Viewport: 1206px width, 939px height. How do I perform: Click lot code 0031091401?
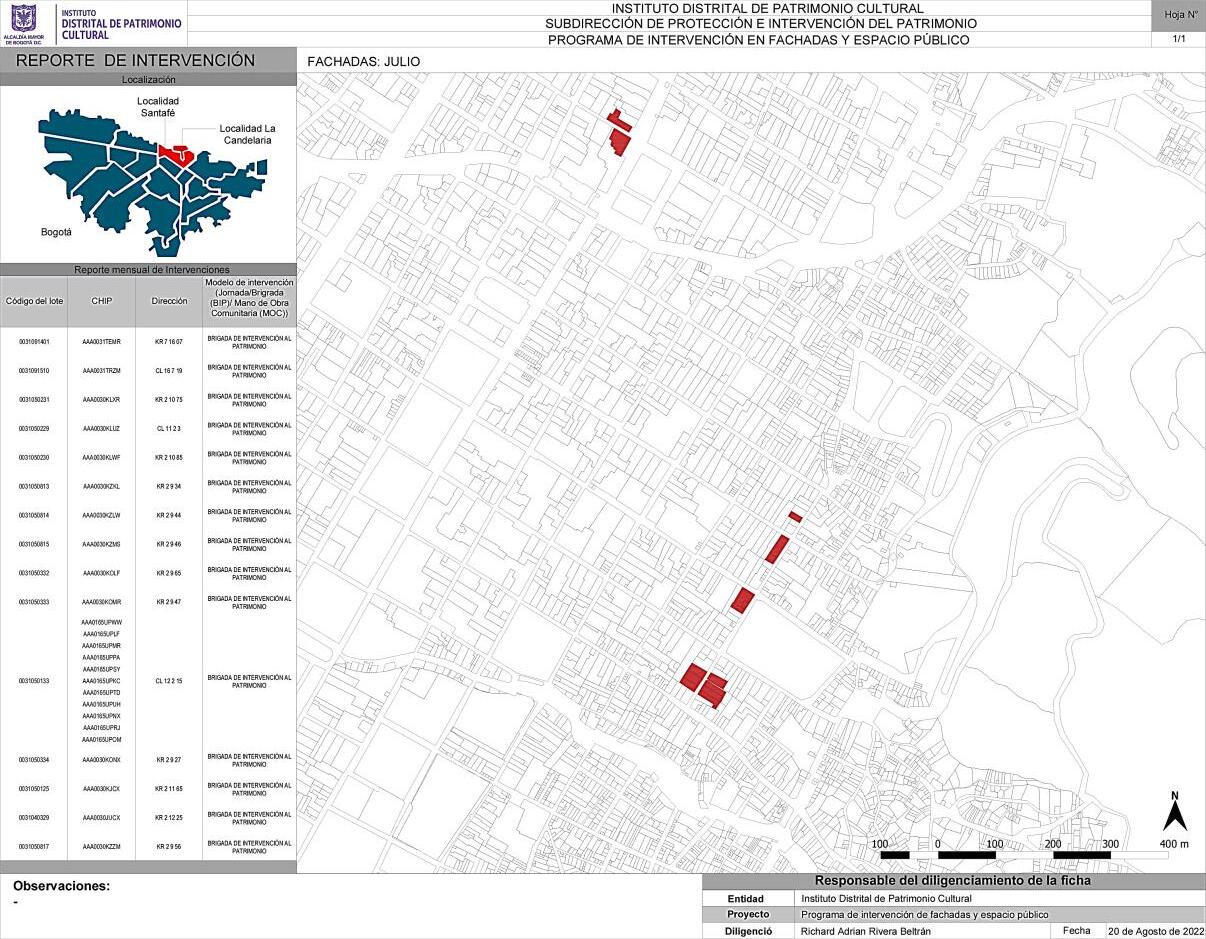(x=34, y=342)
